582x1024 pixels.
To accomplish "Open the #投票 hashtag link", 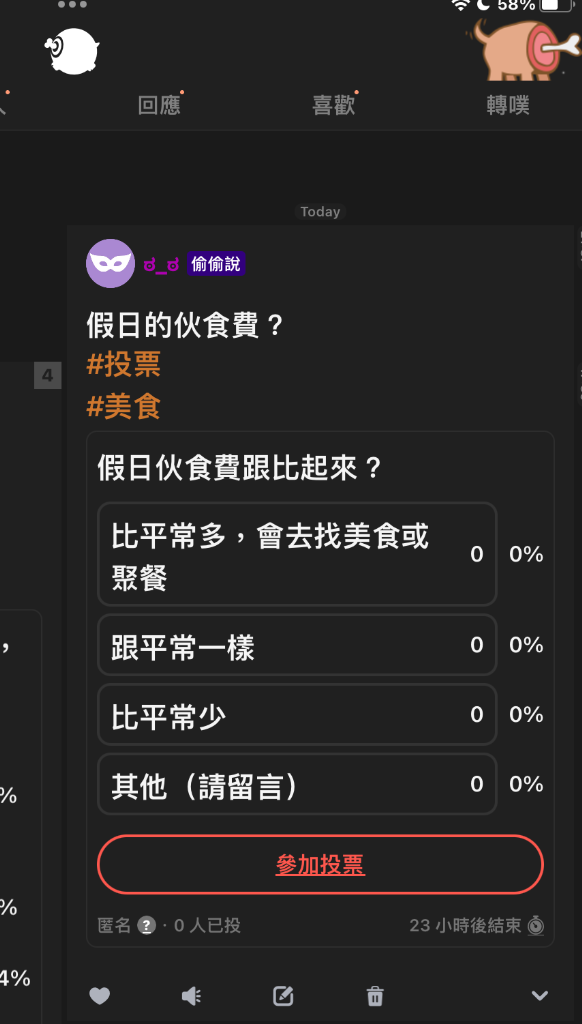I will [x=123, y=365].
